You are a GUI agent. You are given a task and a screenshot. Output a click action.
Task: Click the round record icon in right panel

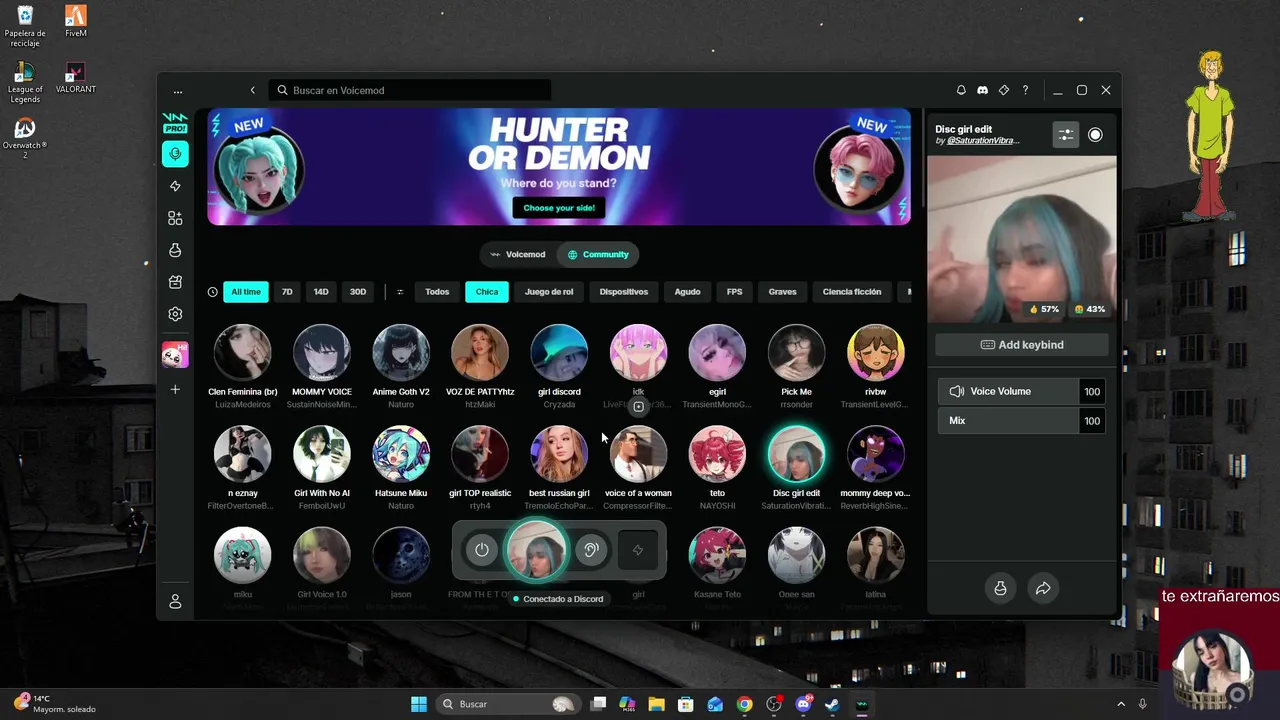(x=1095, y=135)
